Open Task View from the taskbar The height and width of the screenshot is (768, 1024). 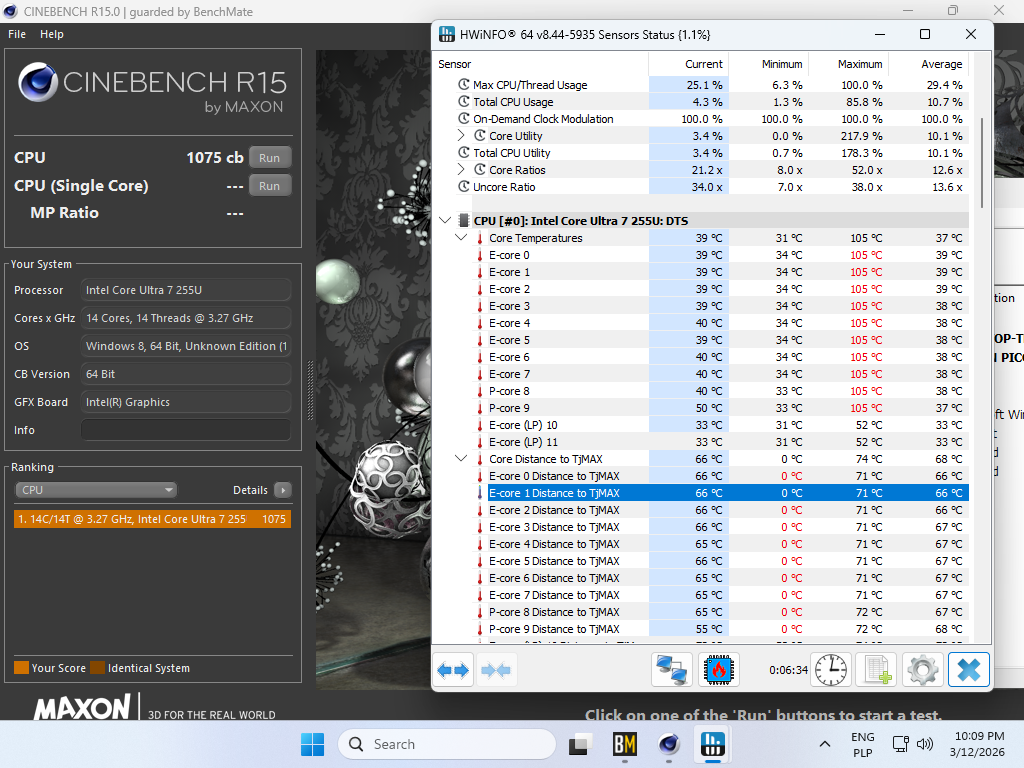tap(580, 744)
